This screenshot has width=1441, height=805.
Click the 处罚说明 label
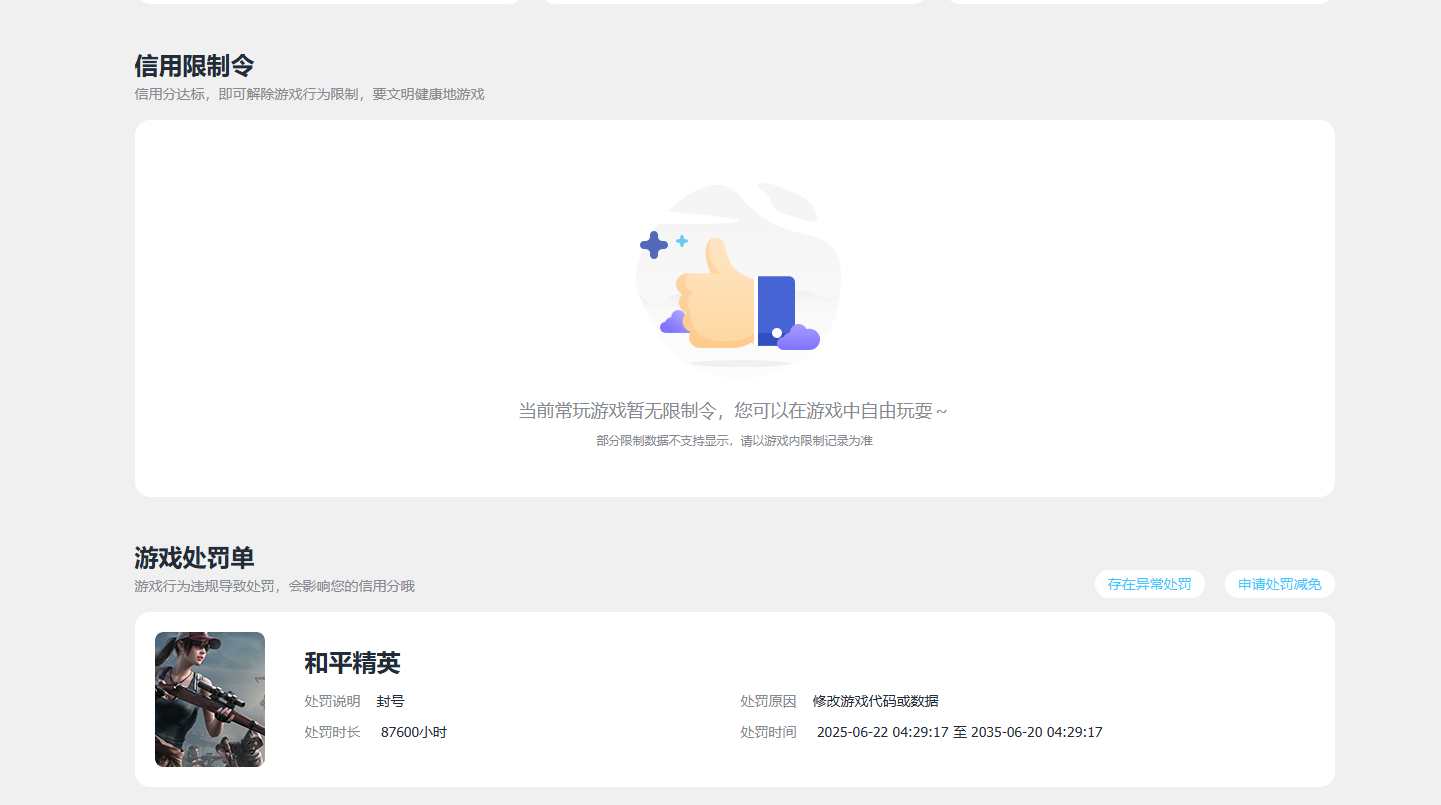click(x=332, y=702)
